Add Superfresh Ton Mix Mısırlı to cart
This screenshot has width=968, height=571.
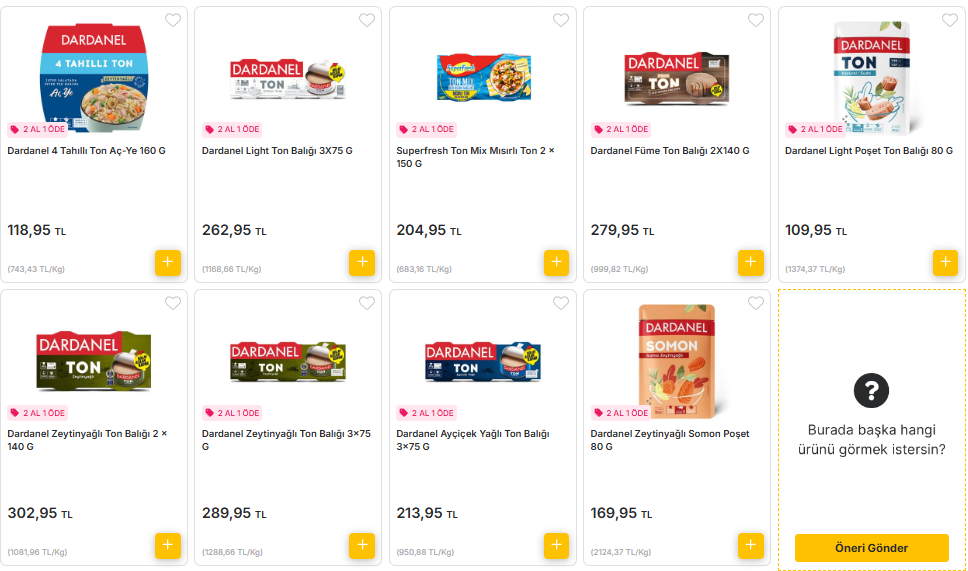click(556, 262)
